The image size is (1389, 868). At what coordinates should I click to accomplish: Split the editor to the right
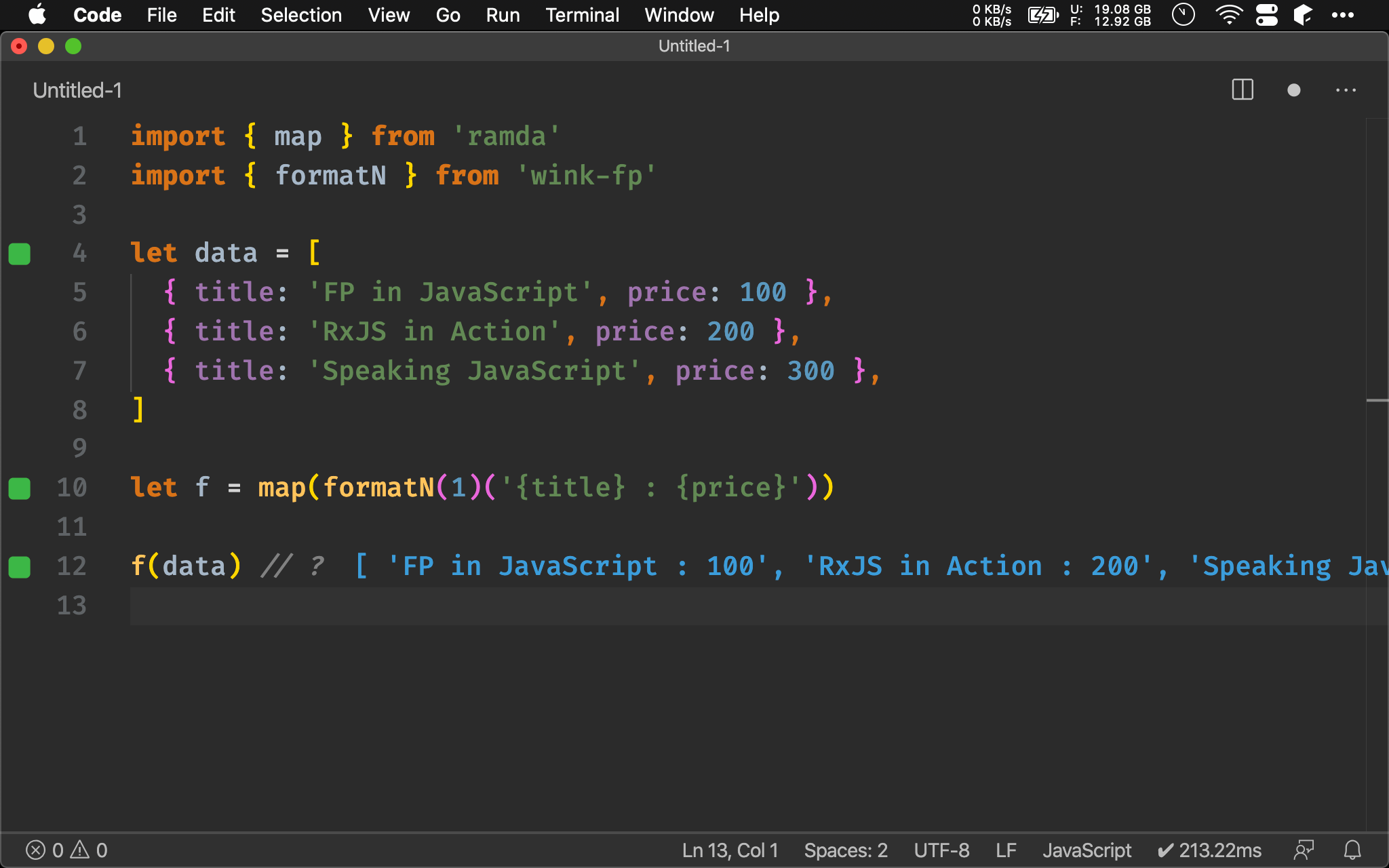pyautogui.click(x=1243, y=90)
